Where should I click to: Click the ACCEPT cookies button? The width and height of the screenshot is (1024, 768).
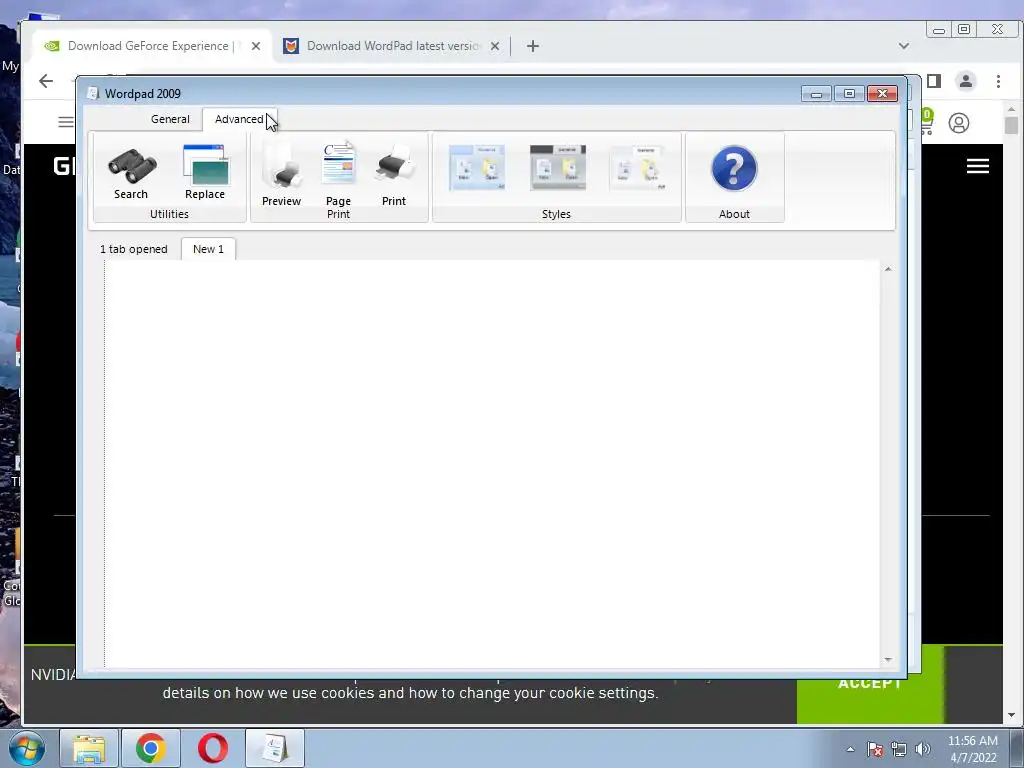870,684
